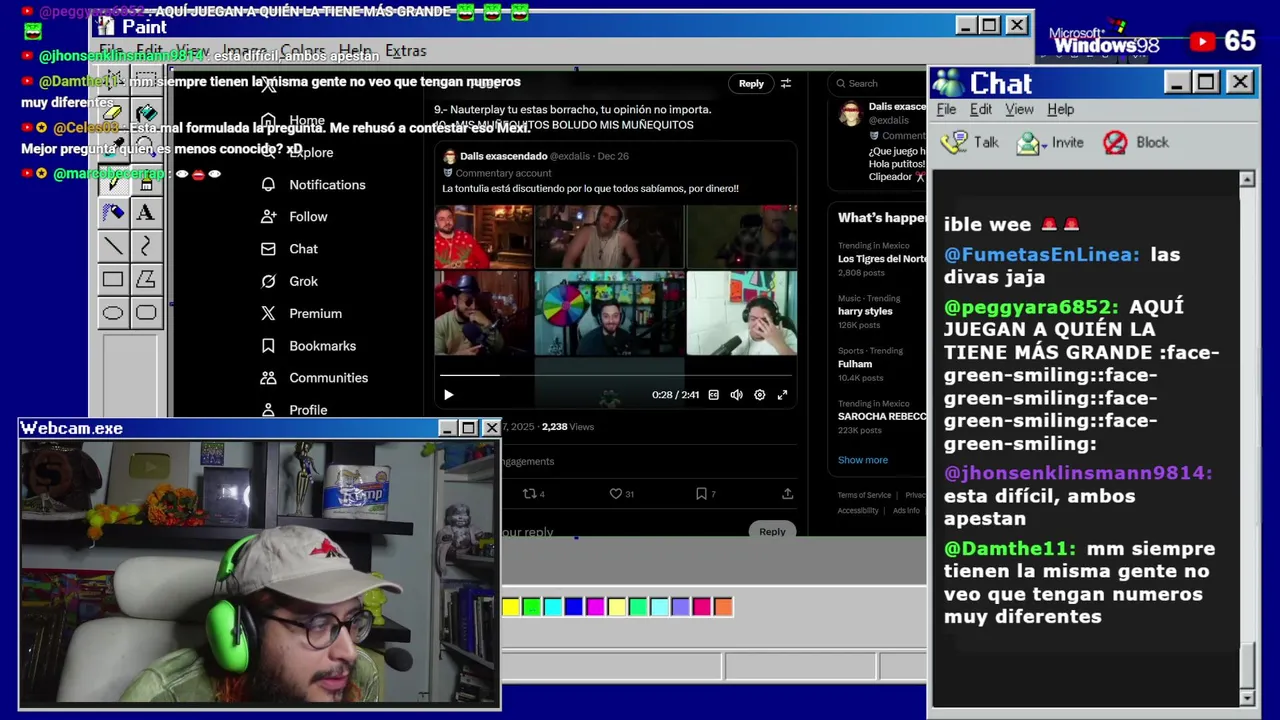The image size is (1280, 720).
Task: Pick the dark blue color swatch
Action: [x=573, y=606]
